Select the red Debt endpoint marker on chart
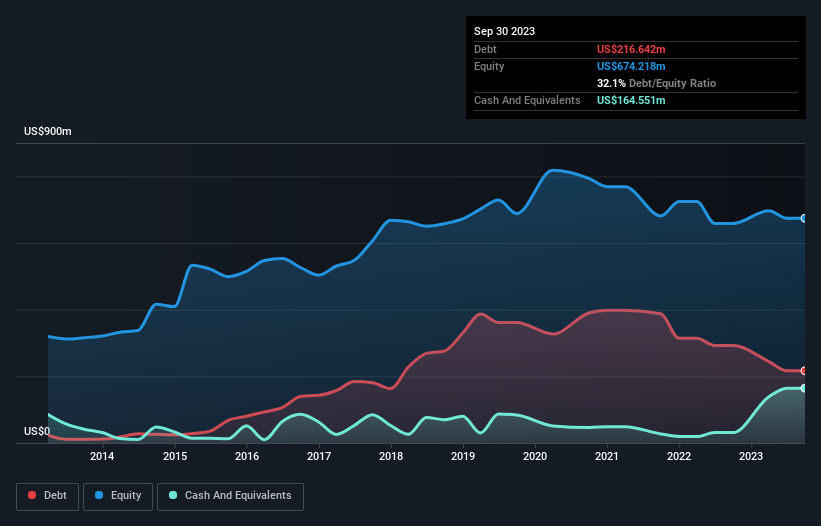Screen dimensions: 821x526 804,371
